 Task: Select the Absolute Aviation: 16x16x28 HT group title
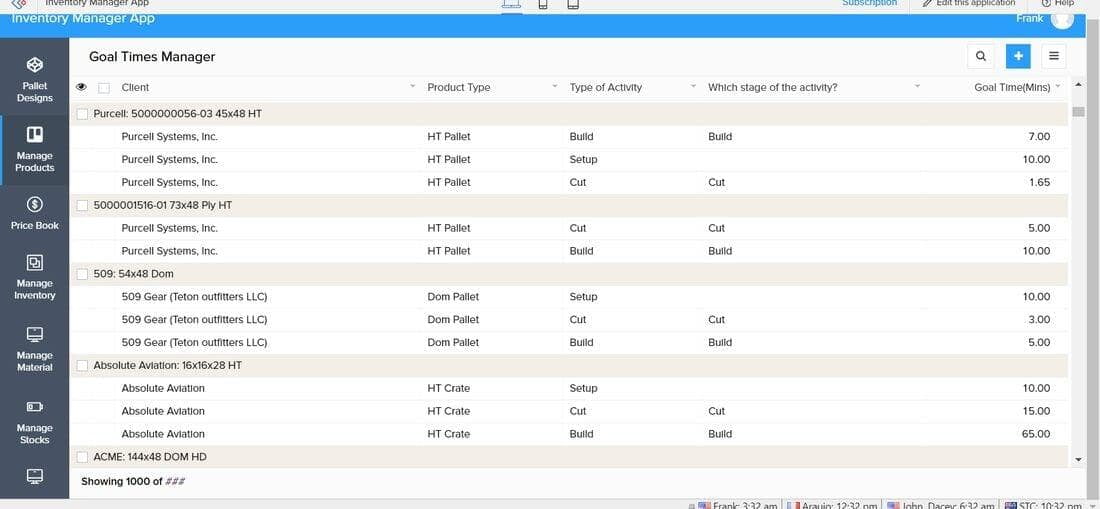pyautogui.click(x=168, y=366)
